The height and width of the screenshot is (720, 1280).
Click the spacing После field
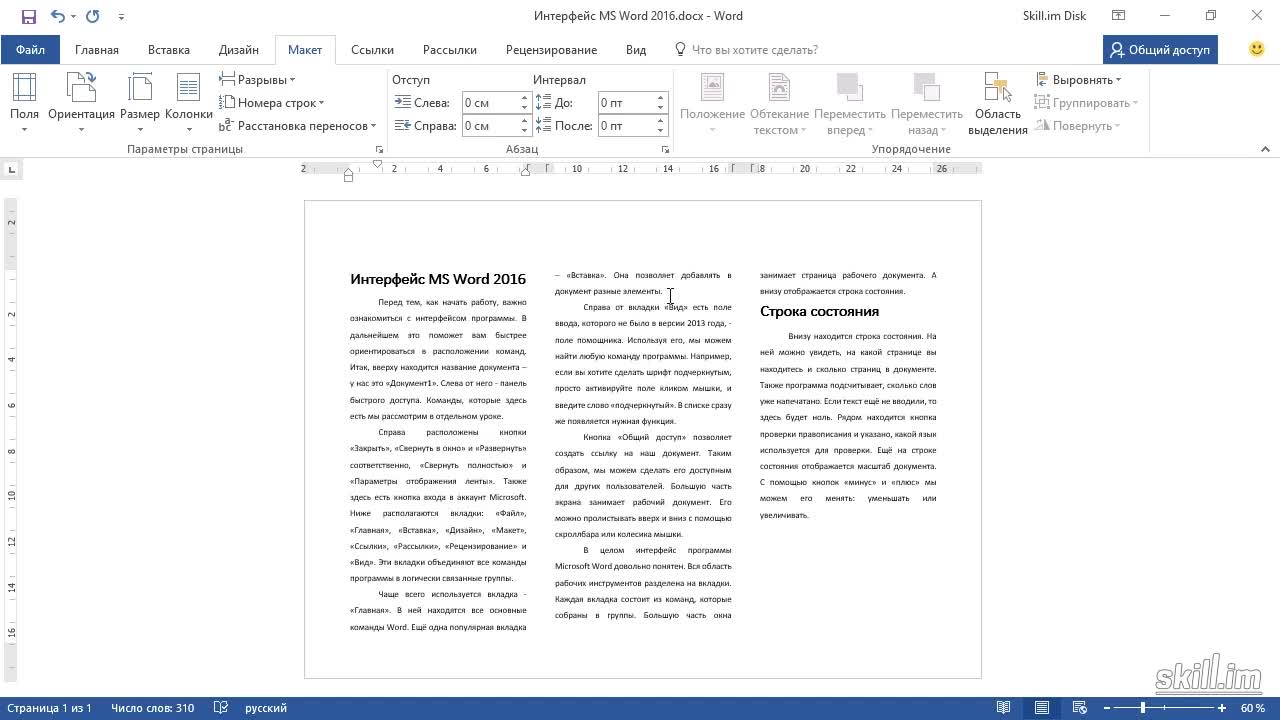coord(626,126)
